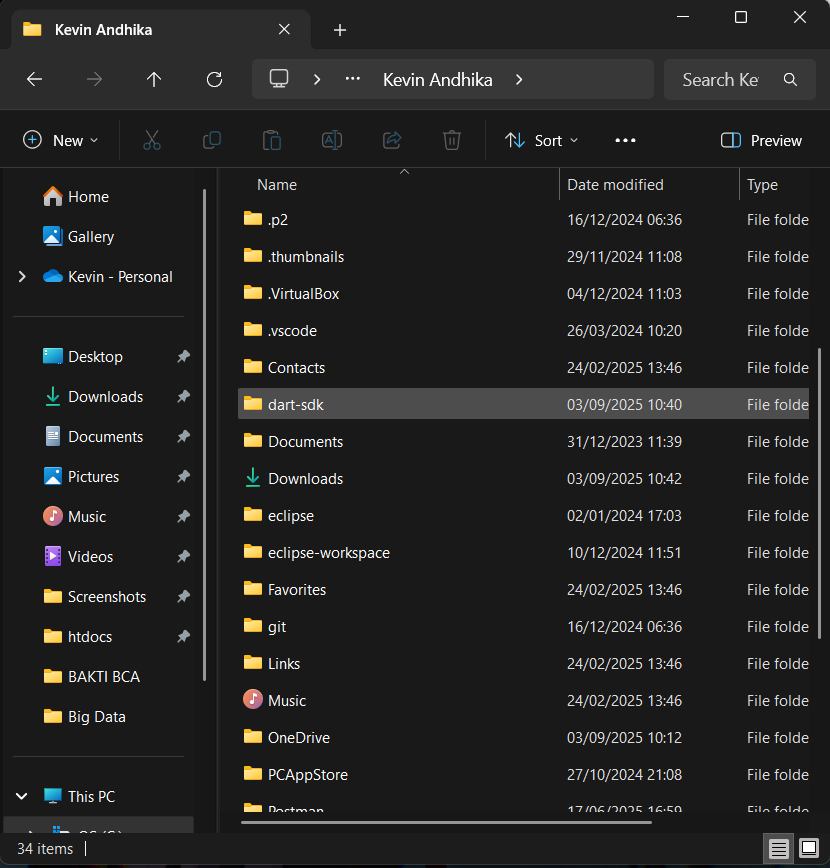Switch to details view in the status bar
The image size is (830, 868).
coord(778,848)
